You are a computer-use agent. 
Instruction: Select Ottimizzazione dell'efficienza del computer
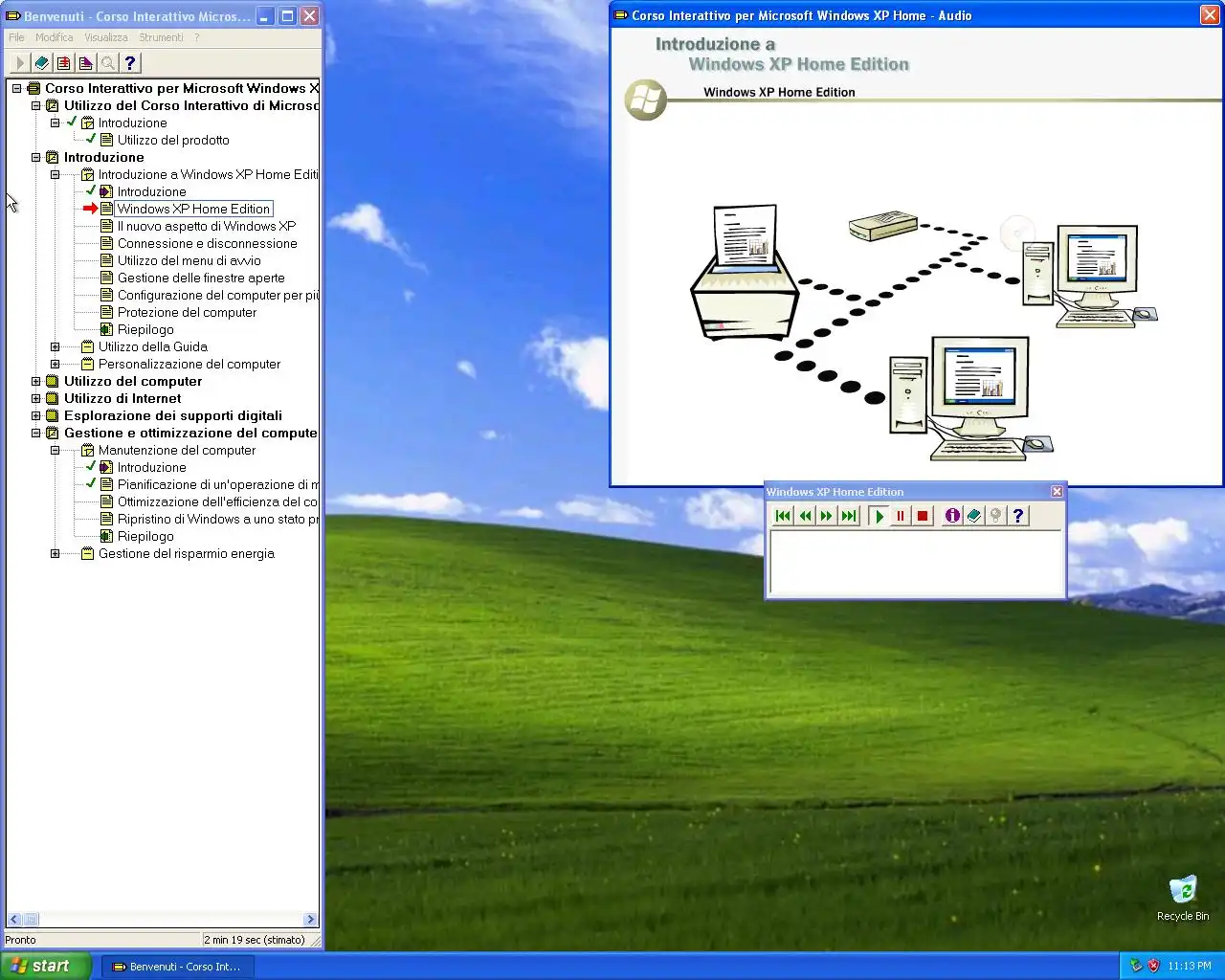click(x=217, y=501)
